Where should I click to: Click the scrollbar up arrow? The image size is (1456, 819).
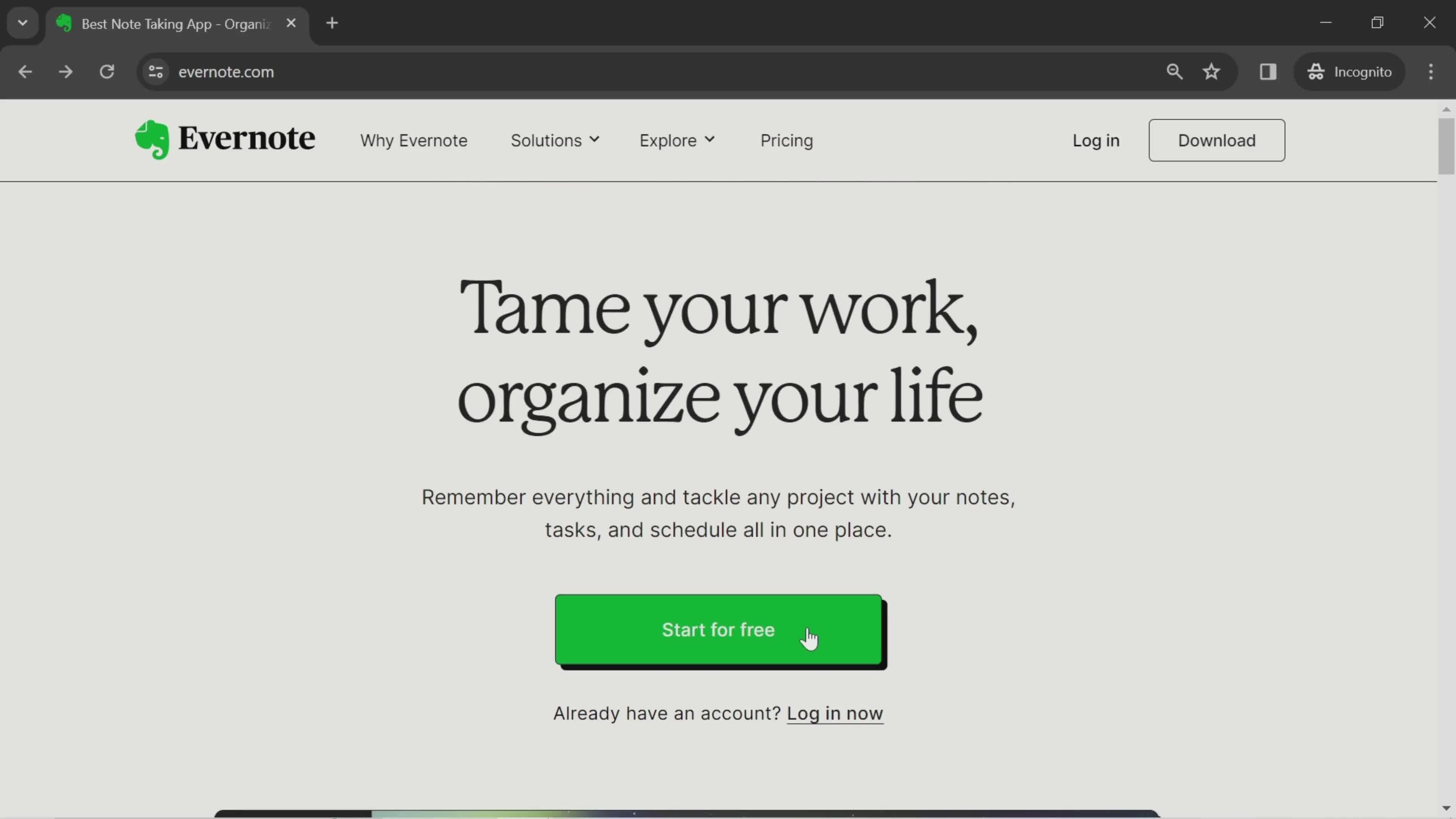[1446, 109]
